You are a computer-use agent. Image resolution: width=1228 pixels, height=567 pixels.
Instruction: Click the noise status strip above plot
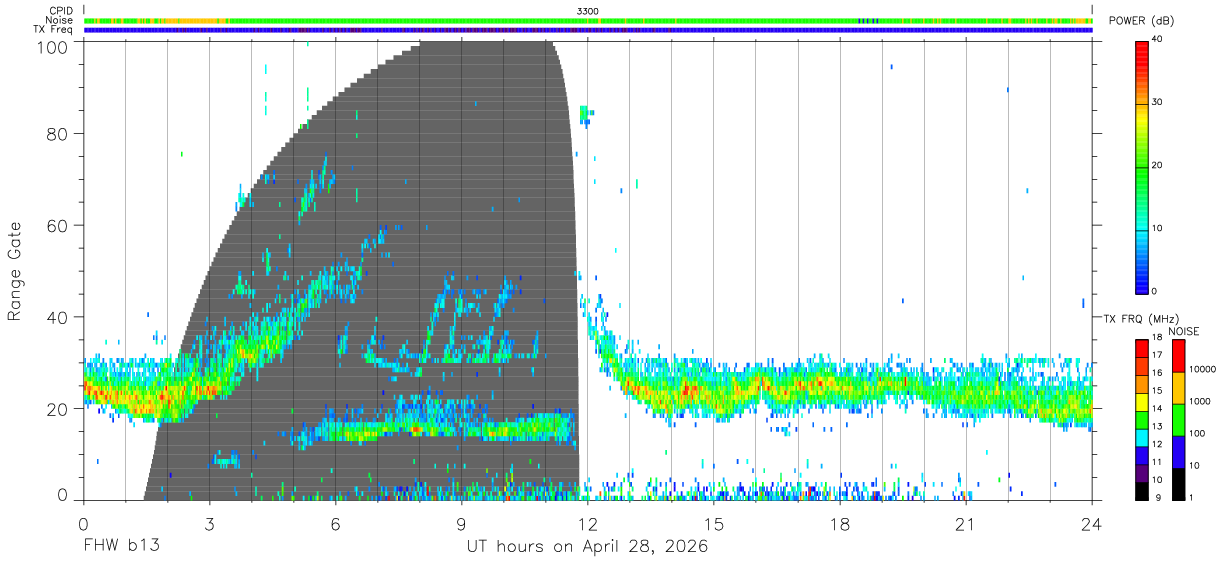click(587, 20)
